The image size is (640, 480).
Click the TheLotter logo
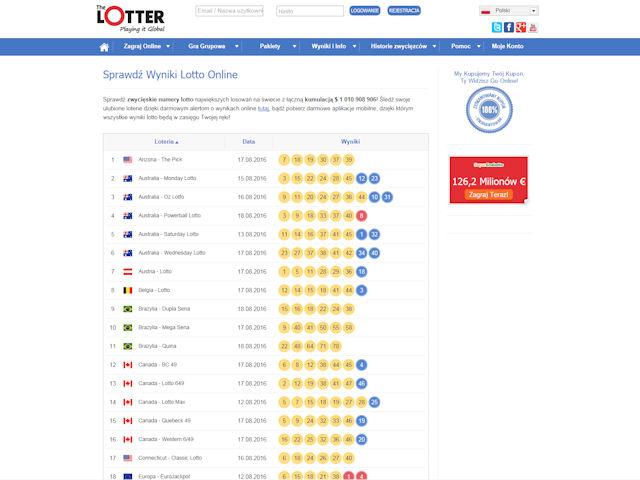tap(128, 18)
